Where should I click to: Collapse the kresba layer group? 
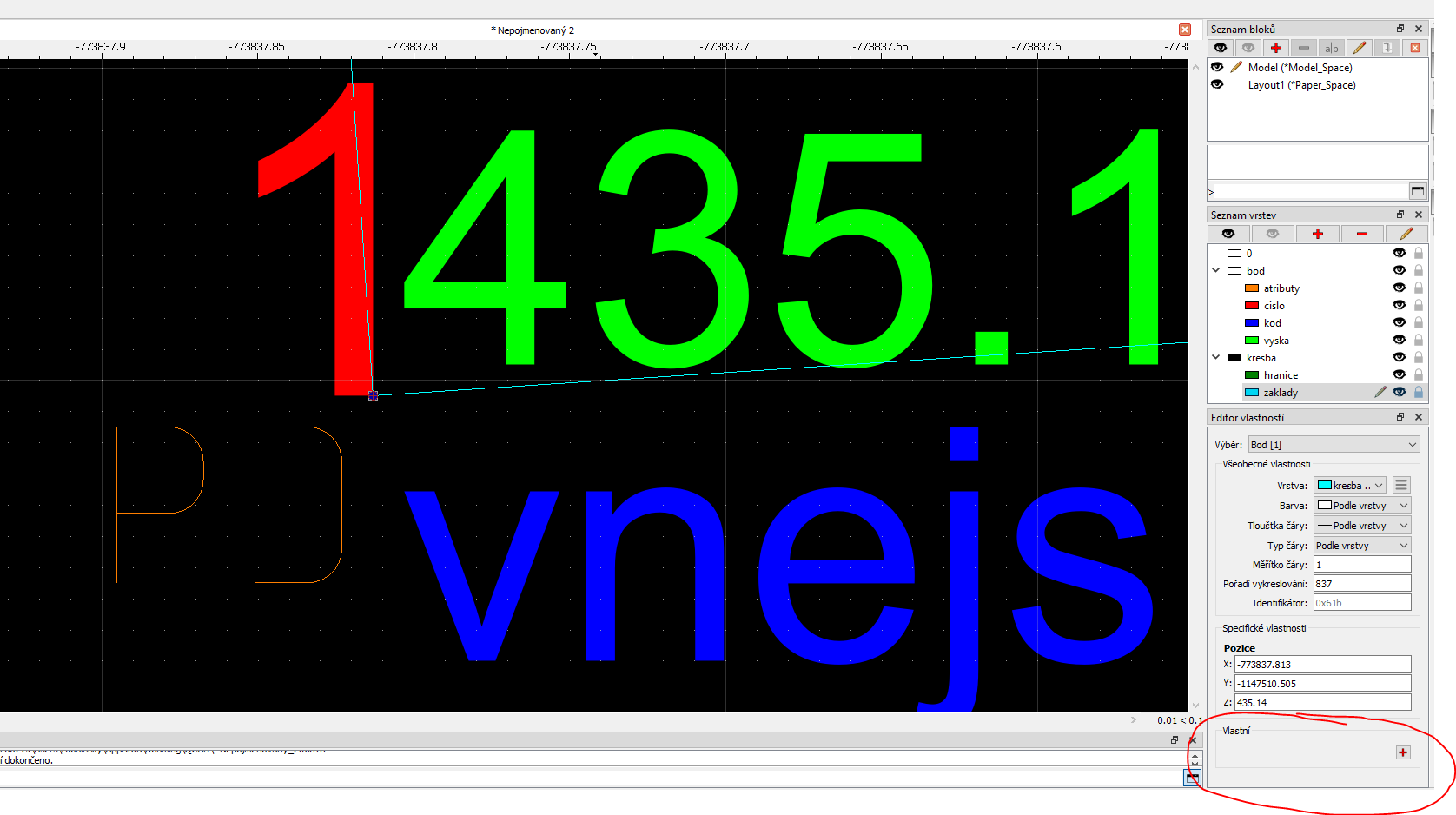tap(1216, 357)
